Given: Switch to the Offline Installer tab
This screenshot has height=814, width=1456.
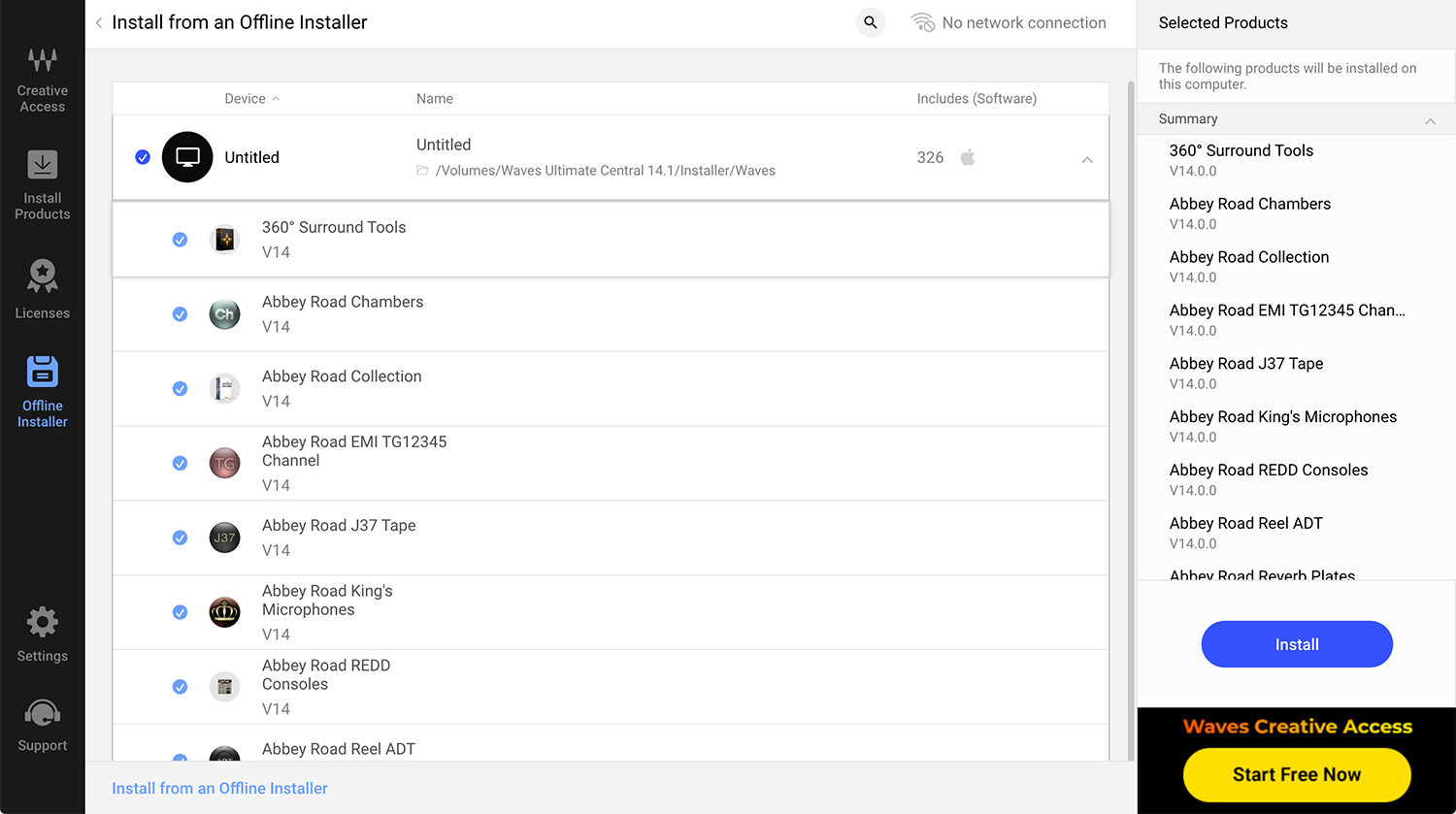Looking at the screenshot, I should click(x=42, y=389).
